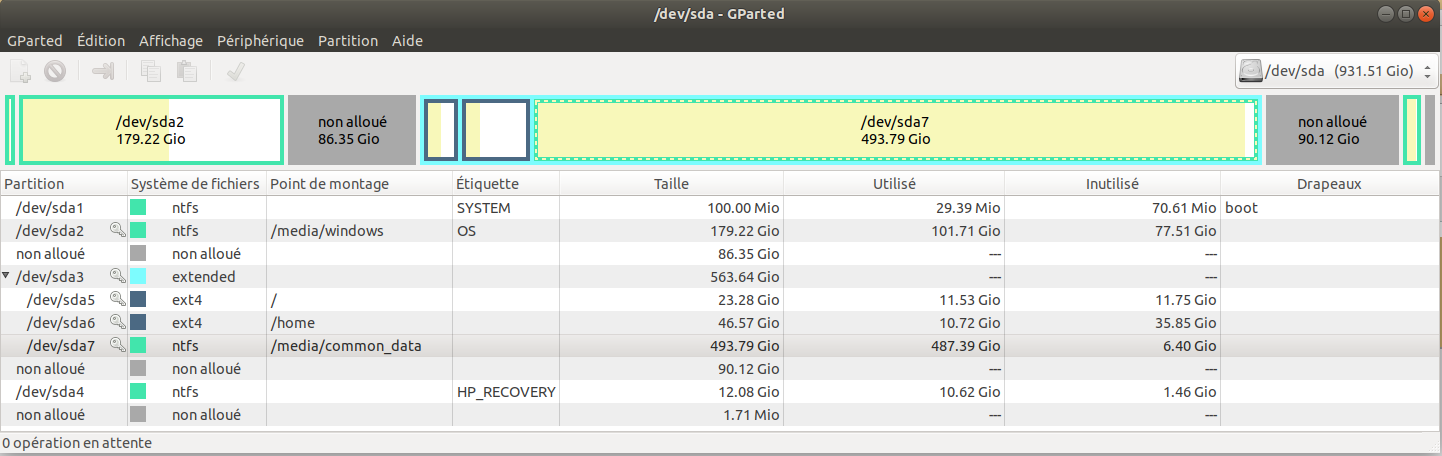The image size is (1442, 456).
Task: Click the Resize/Move partition toolbar icon
Action: click(x=104, y=71)
